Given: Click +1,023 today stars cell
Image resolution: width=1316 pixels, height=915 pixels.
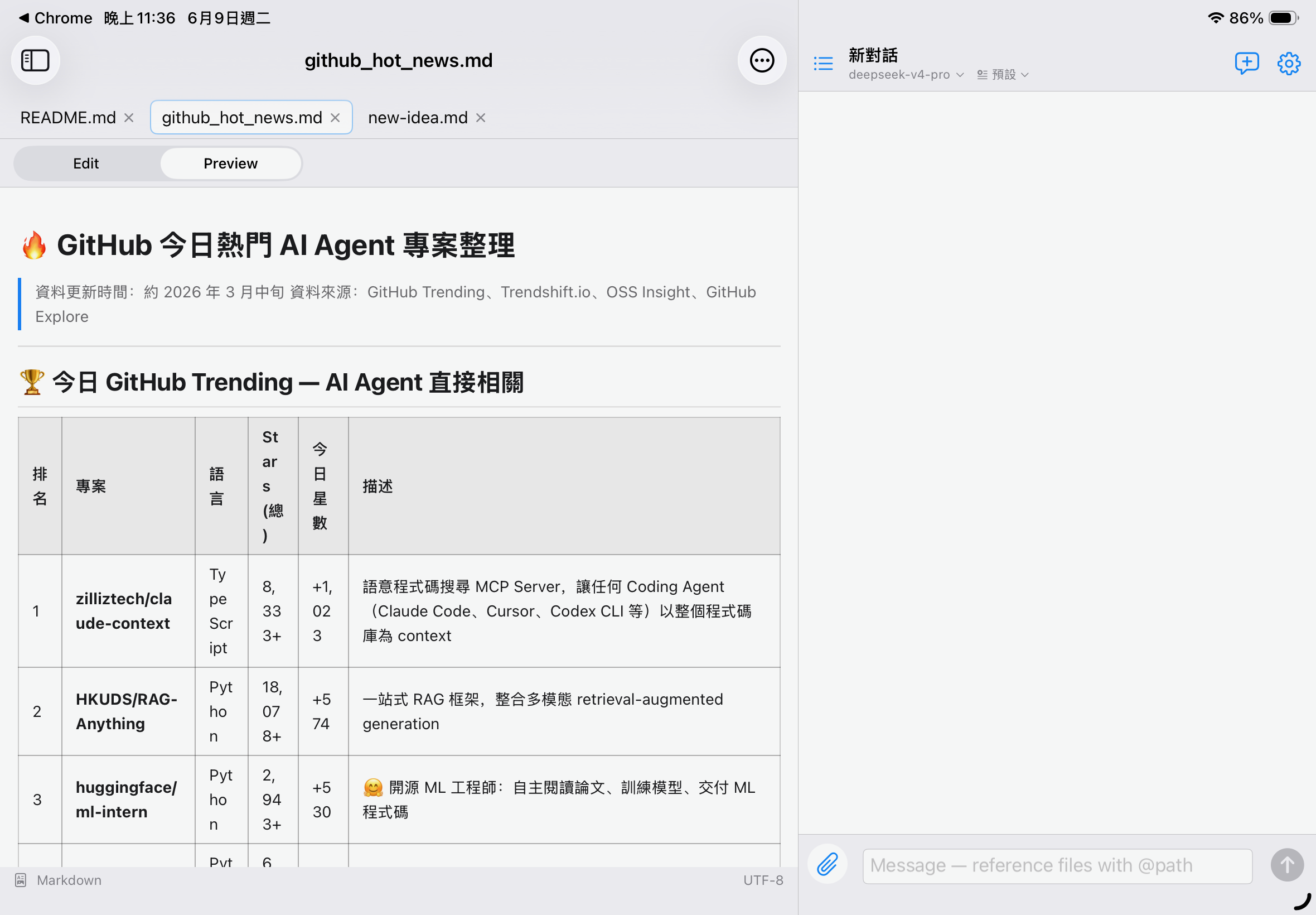Looking at the screenshot, I should point(322,610).
